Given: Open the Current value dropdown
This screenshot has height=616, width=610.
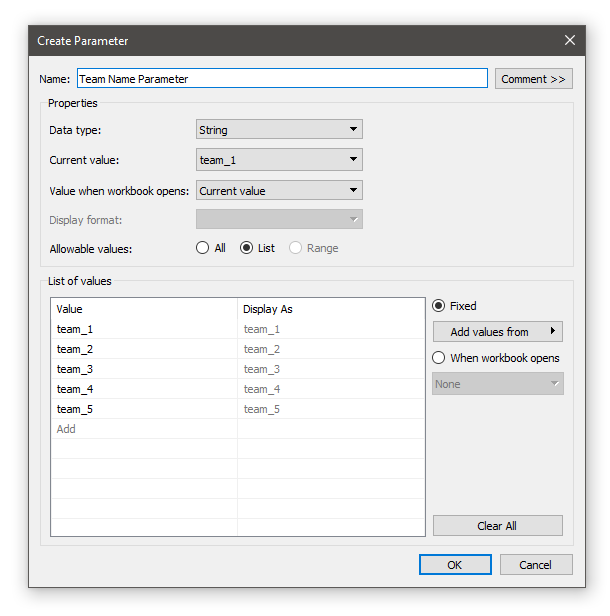Looking at the screenshot, I should pos(279,160).
